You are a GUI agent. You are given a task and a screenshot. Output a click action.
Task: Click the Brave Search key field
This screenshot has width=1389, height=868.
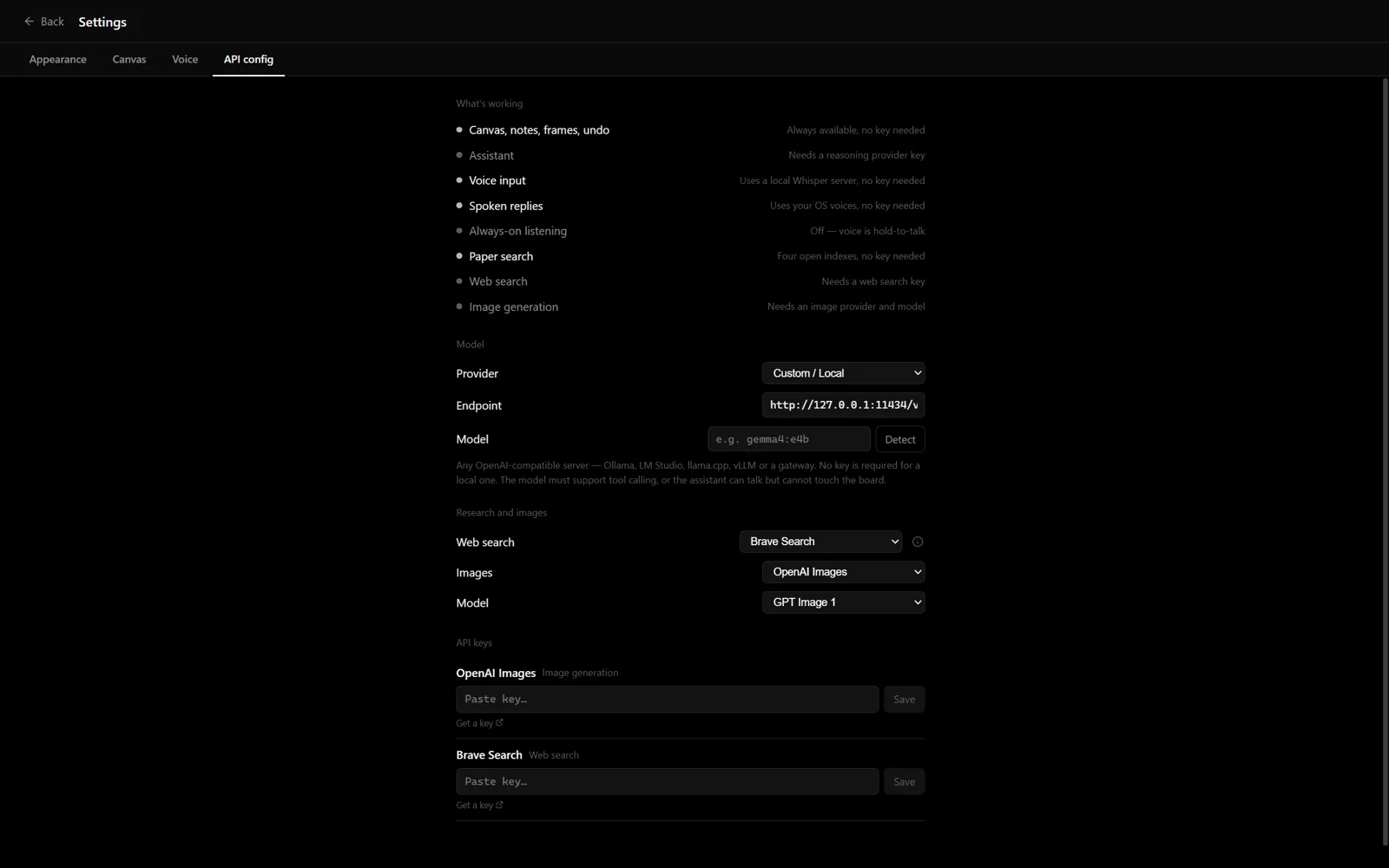tap(667, 781)
